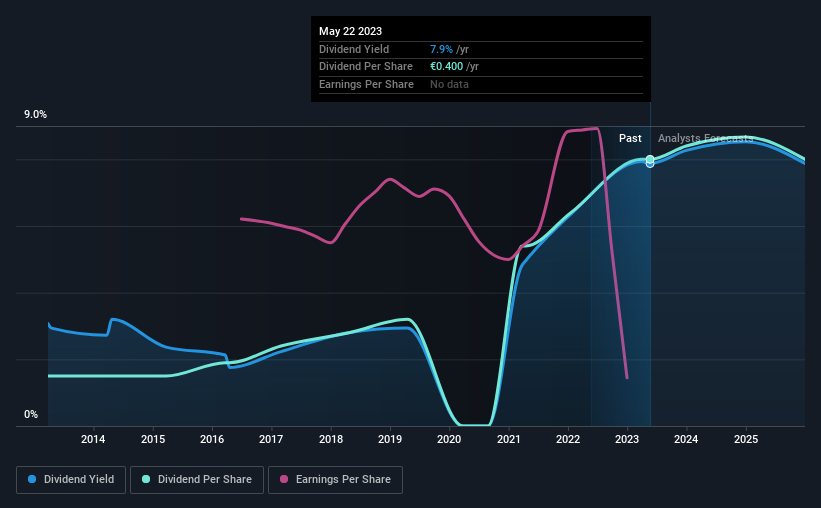The image size is (821, 508).
Task: Click the blue Dividend Yield legend dot
Action: (32, 479)
